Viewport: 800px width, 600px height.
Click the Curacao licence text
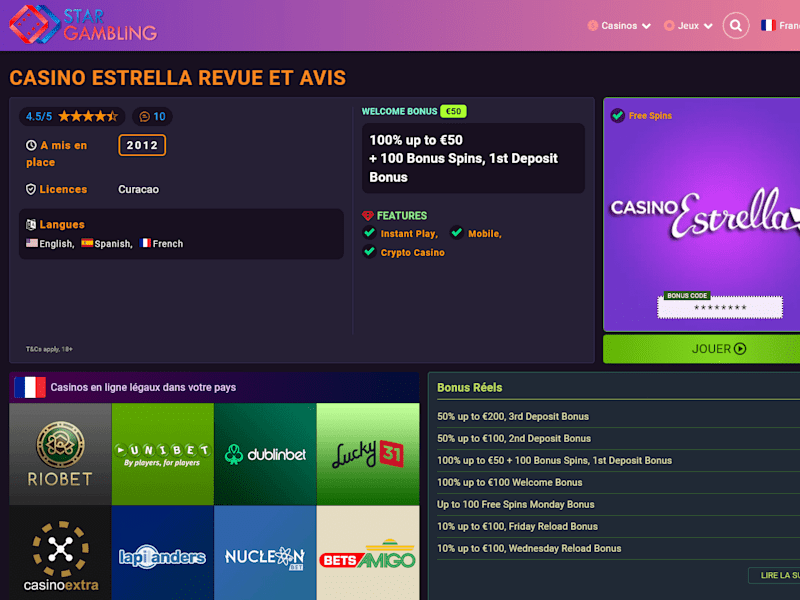138,189
